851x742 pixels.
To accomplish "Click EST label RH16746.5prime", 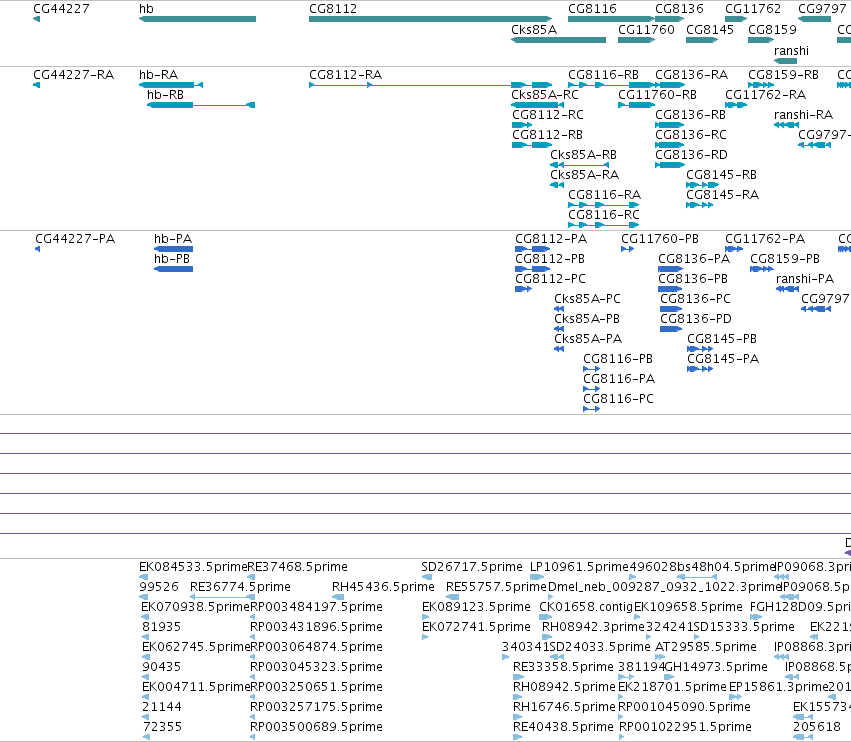I will tap(564, 707).
